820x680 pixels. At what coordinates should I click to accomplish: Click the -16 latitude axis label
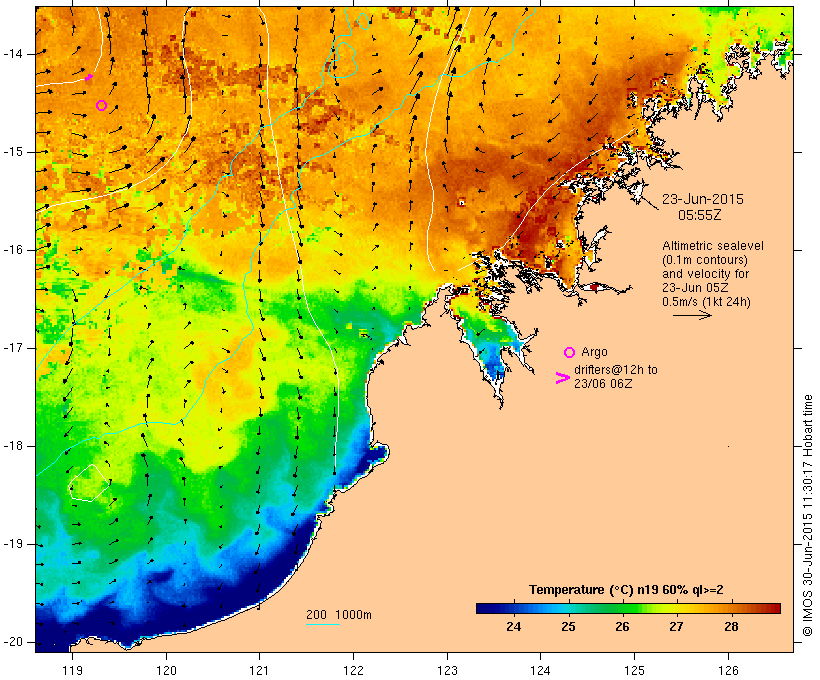pyautogui.click(x=13, y=250)
